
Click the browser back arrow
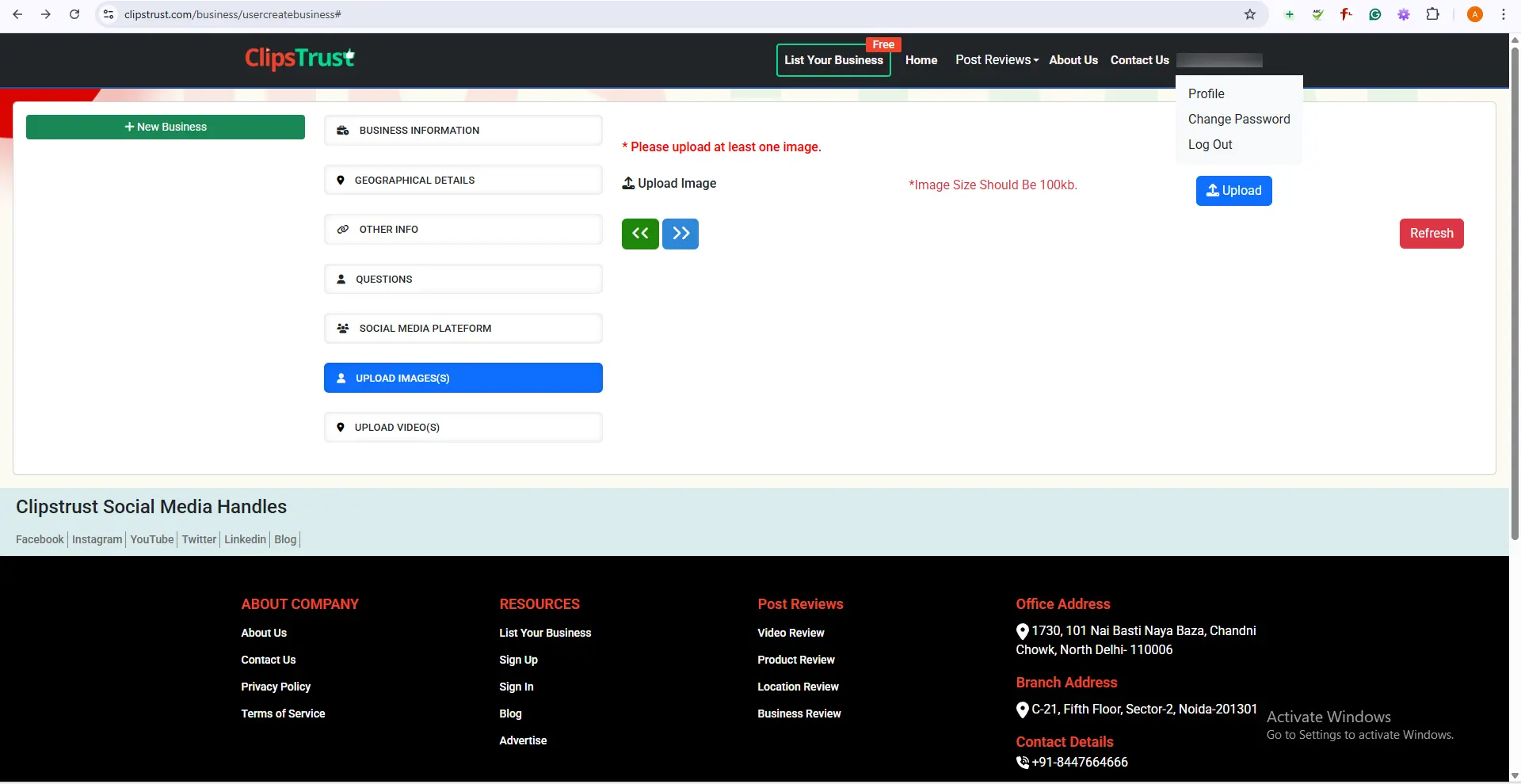(x=17, y=14)
